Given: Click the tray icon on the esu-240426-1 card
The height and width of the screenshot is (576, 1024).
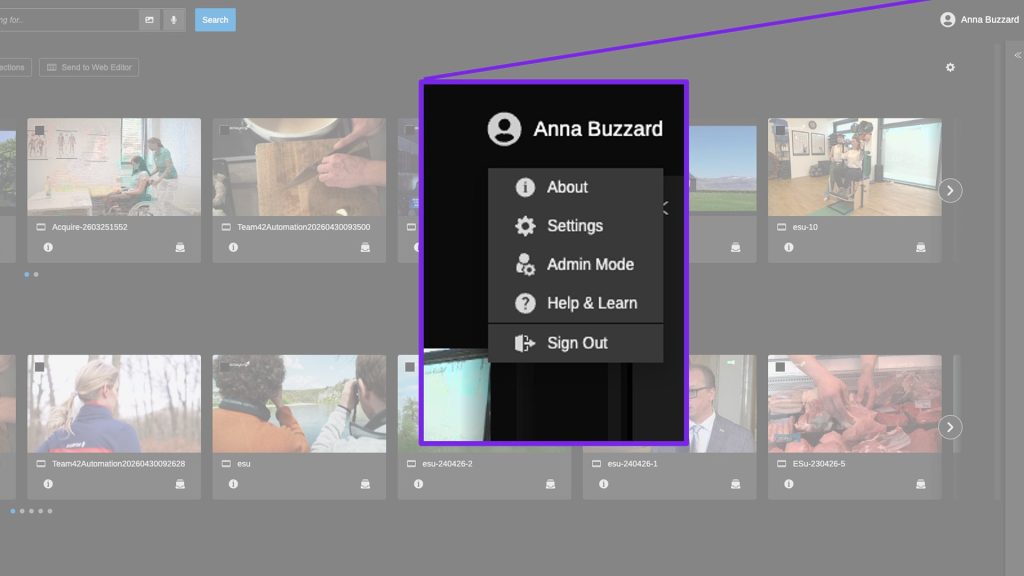Looking at the screenshot, I should [x=735, y=484].
